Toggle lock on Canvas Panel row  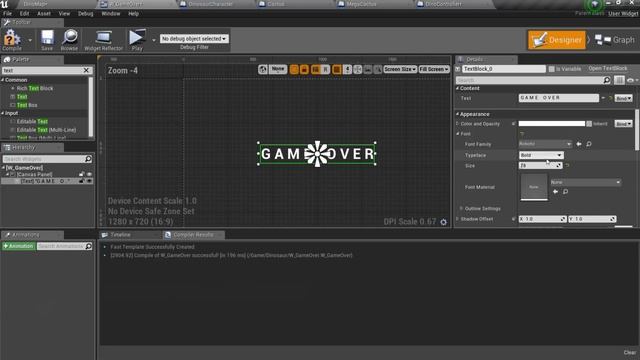[x=81, y=174]
